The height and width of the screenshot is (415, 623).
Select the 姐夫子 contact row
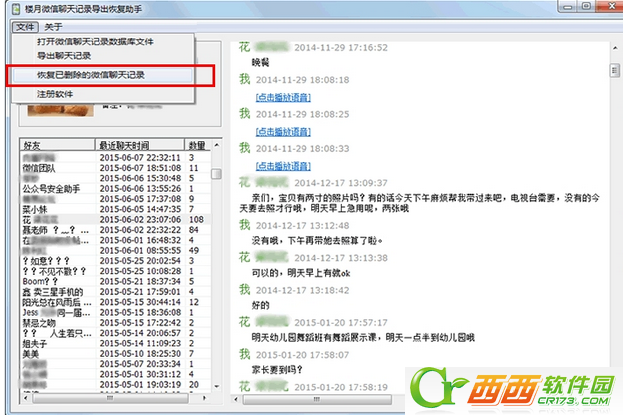click(x=115, y=343)
